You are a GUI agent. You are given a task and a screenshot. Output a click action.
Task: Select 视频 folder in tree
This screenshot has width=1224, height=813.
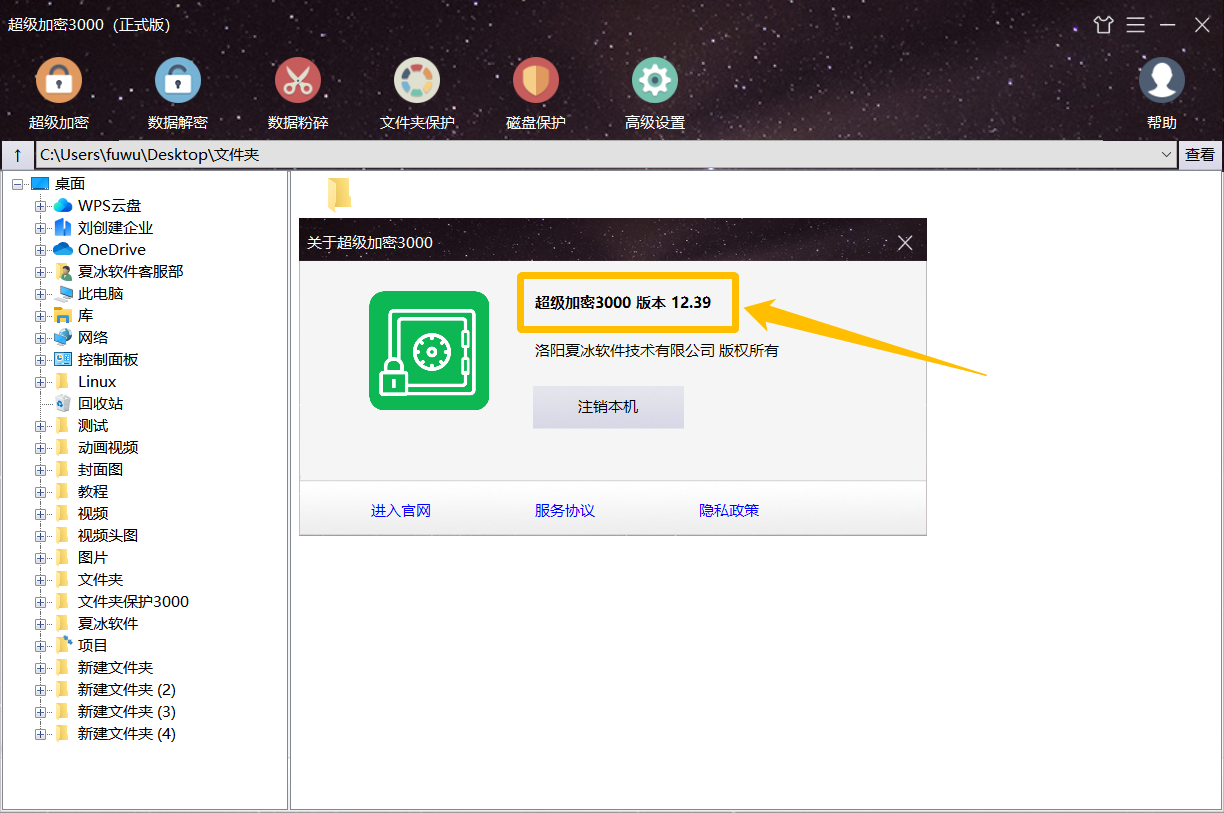93,513
